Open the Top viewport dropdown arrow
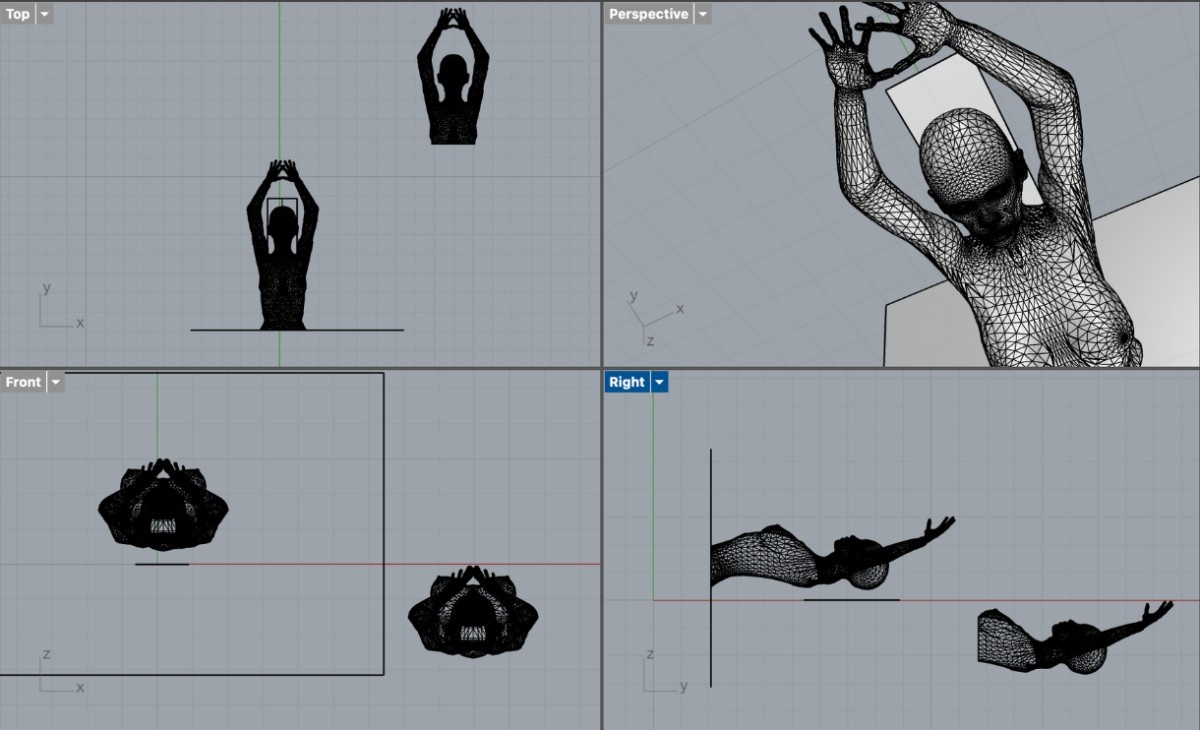Image resolution: width=1200 pixels, height=730 pixels. tap(44, 14)
